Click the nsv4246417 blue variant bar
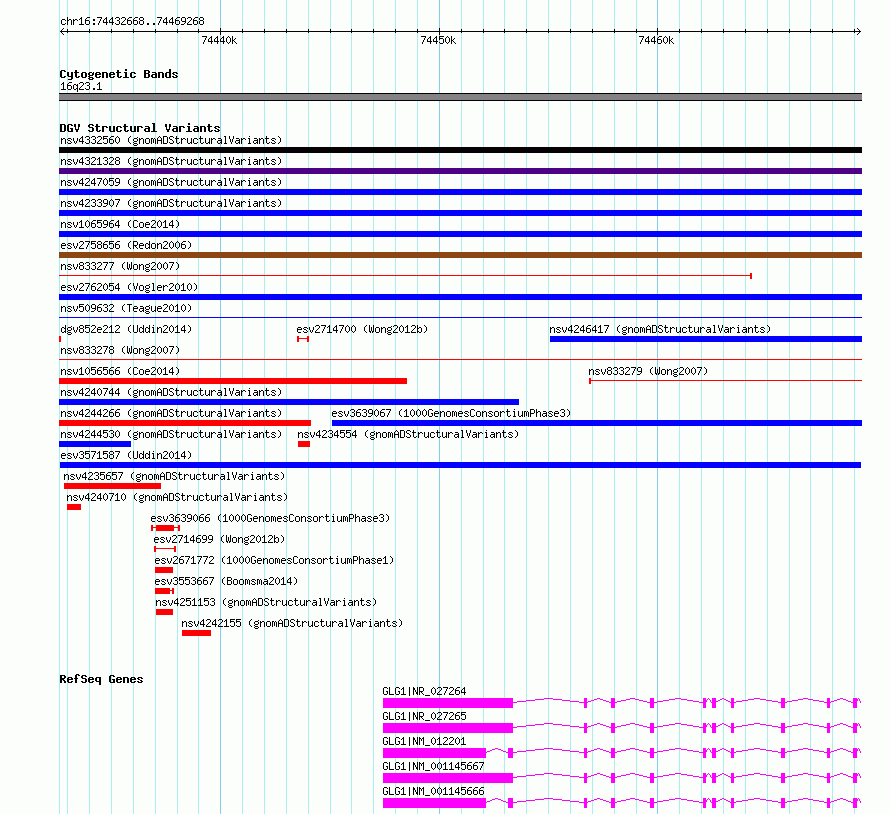890x814 pixels. point(706,339)
